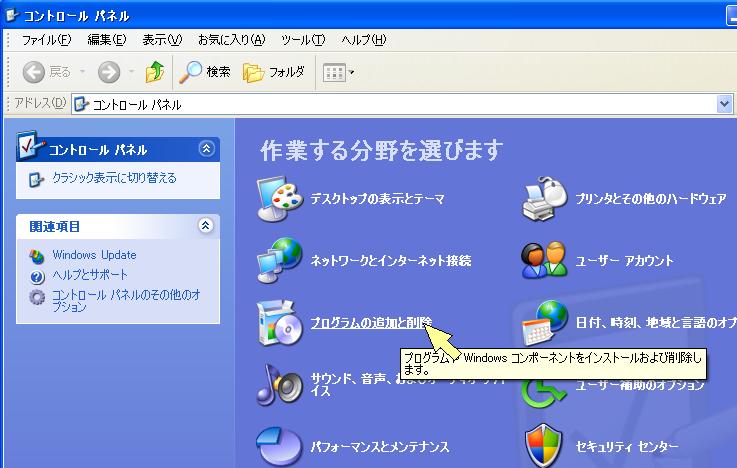The width and height of the screenshot is (737, 468).
Task: Click the User Accounts two people icon
Action: pyautogui.click(x=544, y=260)
